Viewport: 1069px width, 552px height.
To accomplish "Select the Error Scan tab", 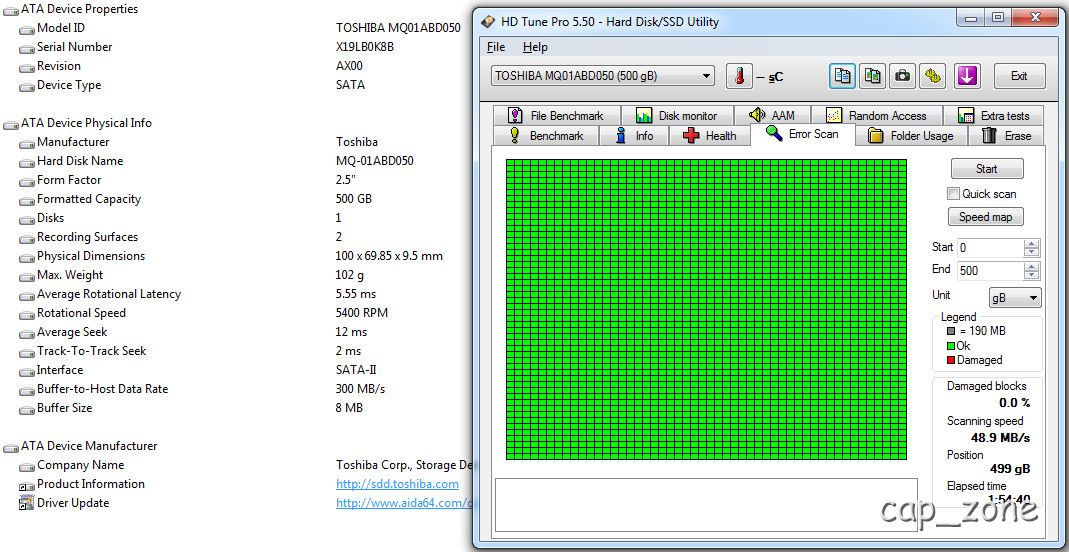I will click(802, 134).
